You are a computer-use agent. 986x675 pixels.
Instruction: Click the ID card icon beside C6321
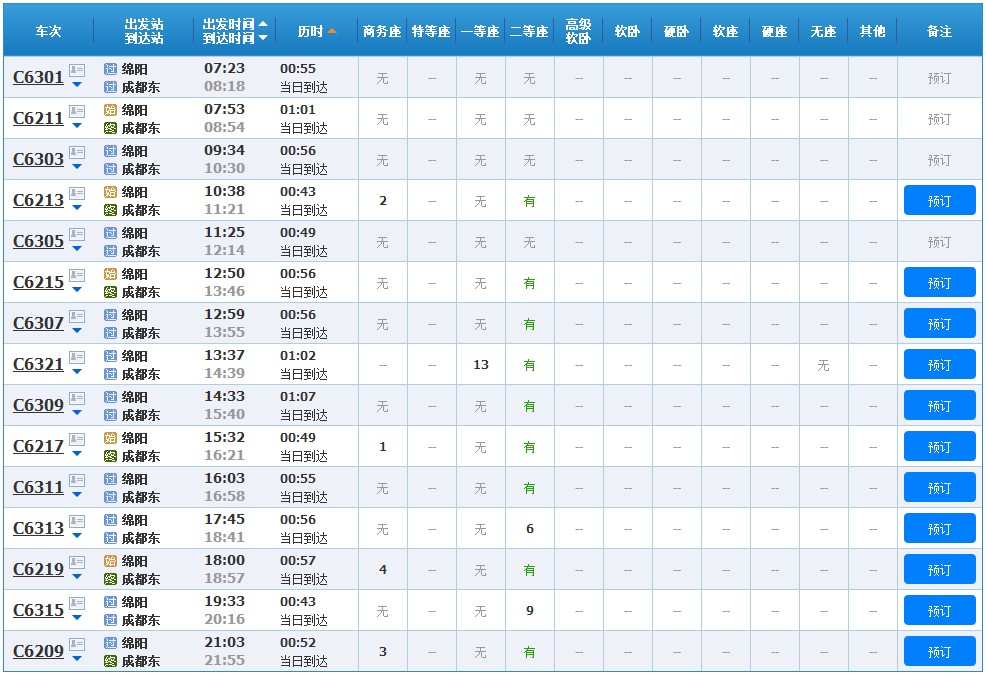[x=77, y=357]
